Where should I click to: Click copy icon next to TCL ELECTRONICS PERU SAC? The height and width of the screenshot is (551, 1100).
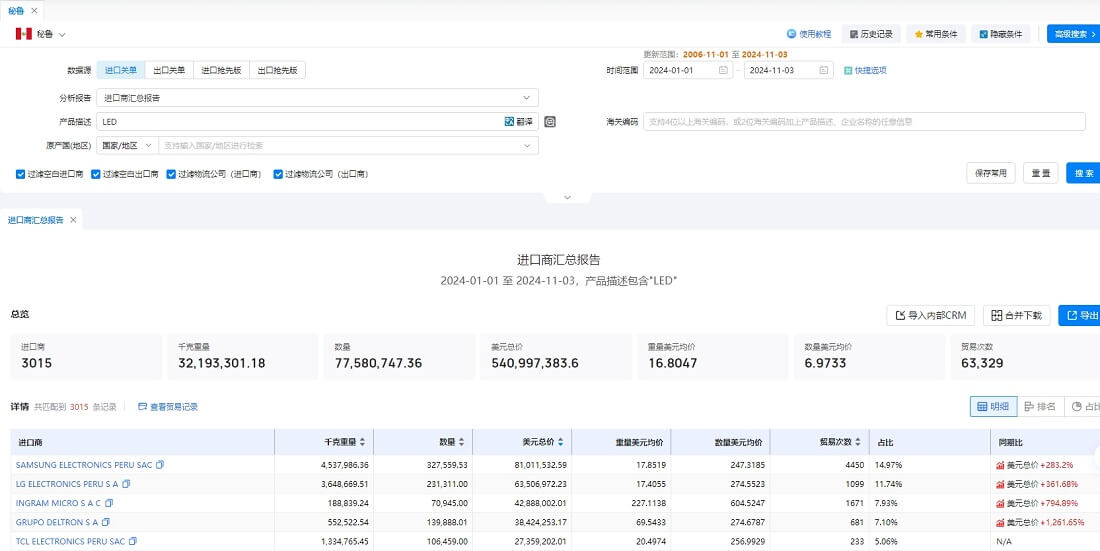(x=133, y=541)
